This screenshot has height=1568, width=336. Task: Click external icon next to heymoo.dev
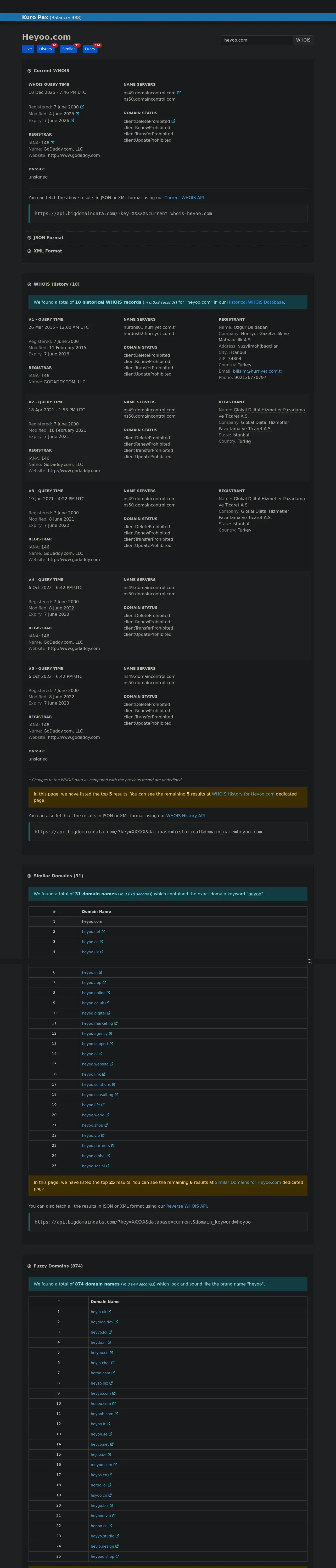pyautogui.click(x=116, y=1322)
